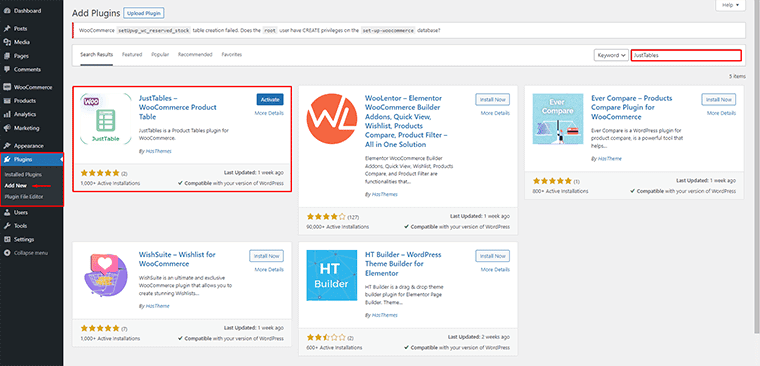Open the Ever Compare plugin title link
The height and width of the screenshot is (366, 760).
click(632, 107)
